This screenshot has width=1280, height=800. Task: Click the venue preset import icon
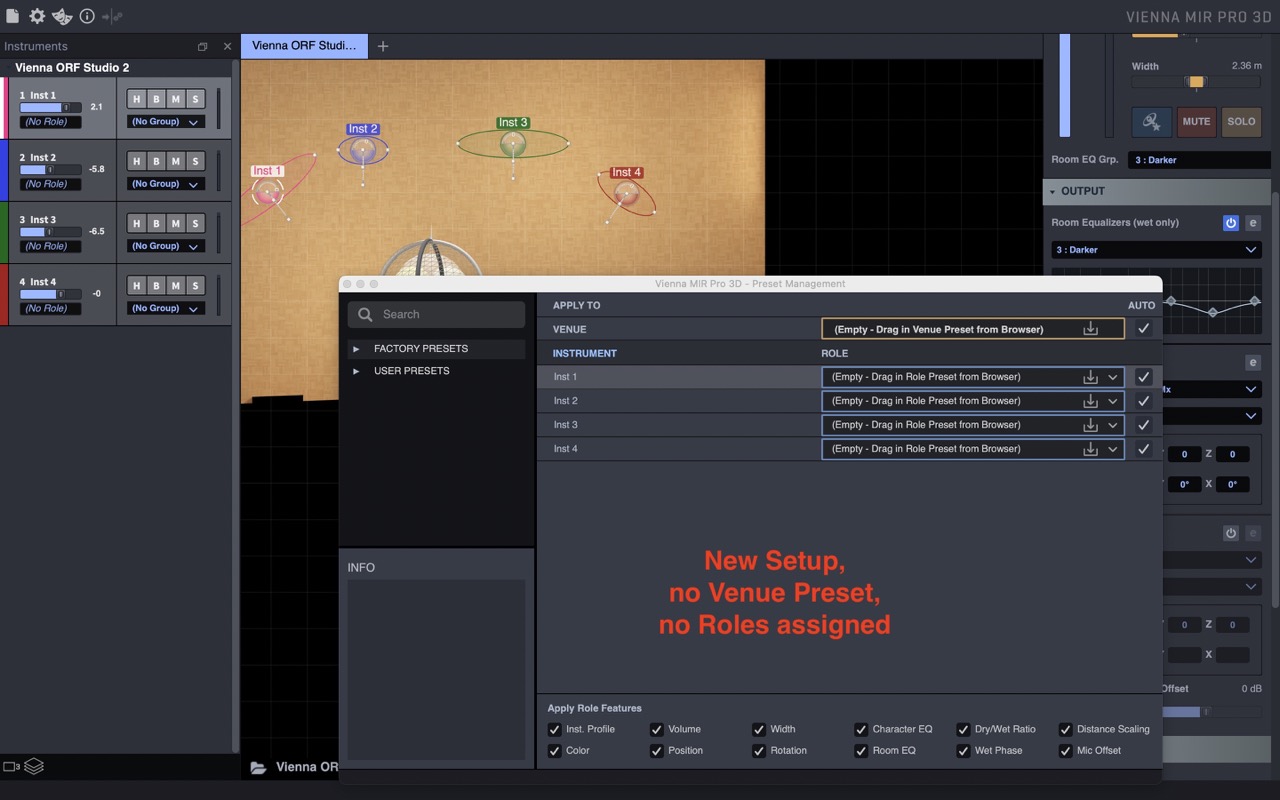point(1090,329)
